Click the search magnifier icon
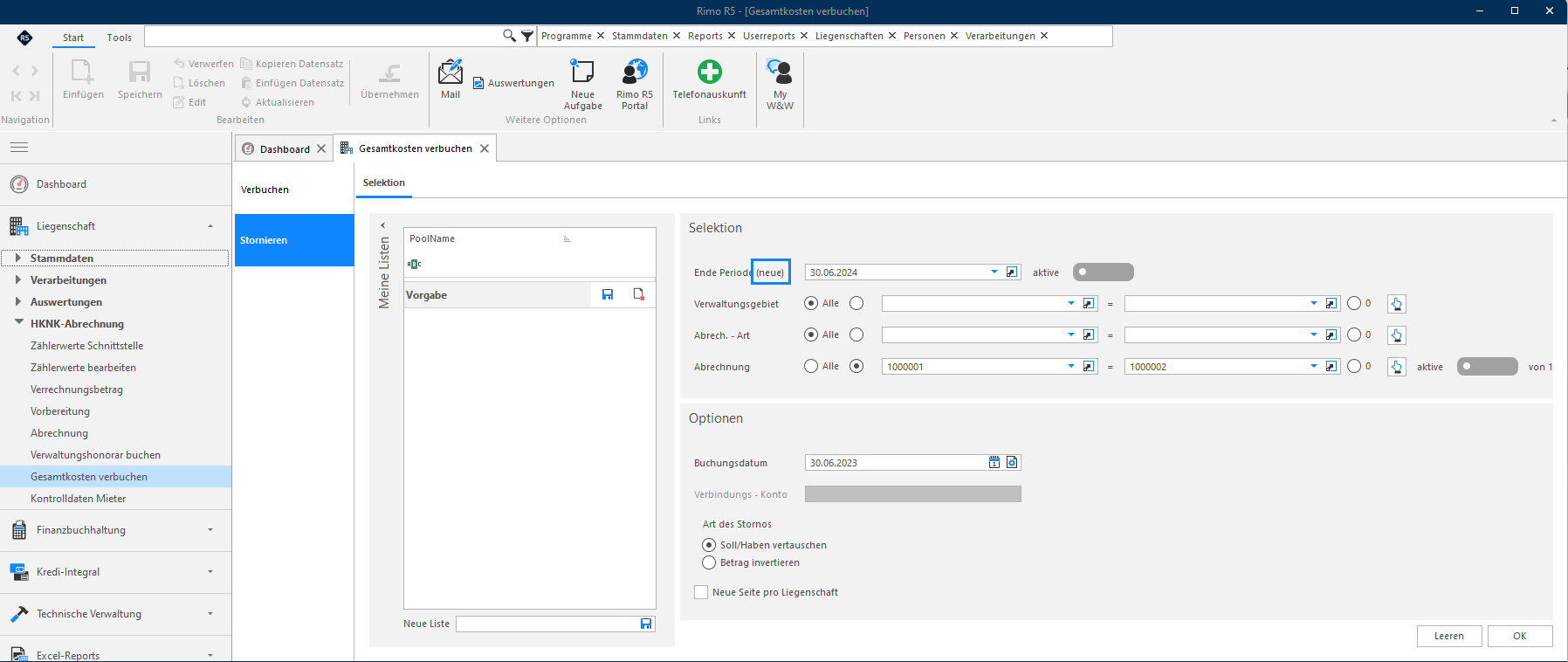 [509, 36]
